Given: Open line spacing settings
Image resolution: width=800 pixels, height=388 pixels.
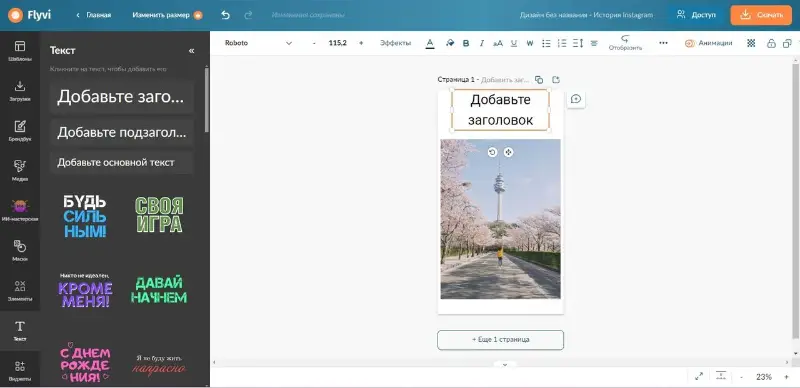Looking at the screenshot, I should tap(578, 43).
